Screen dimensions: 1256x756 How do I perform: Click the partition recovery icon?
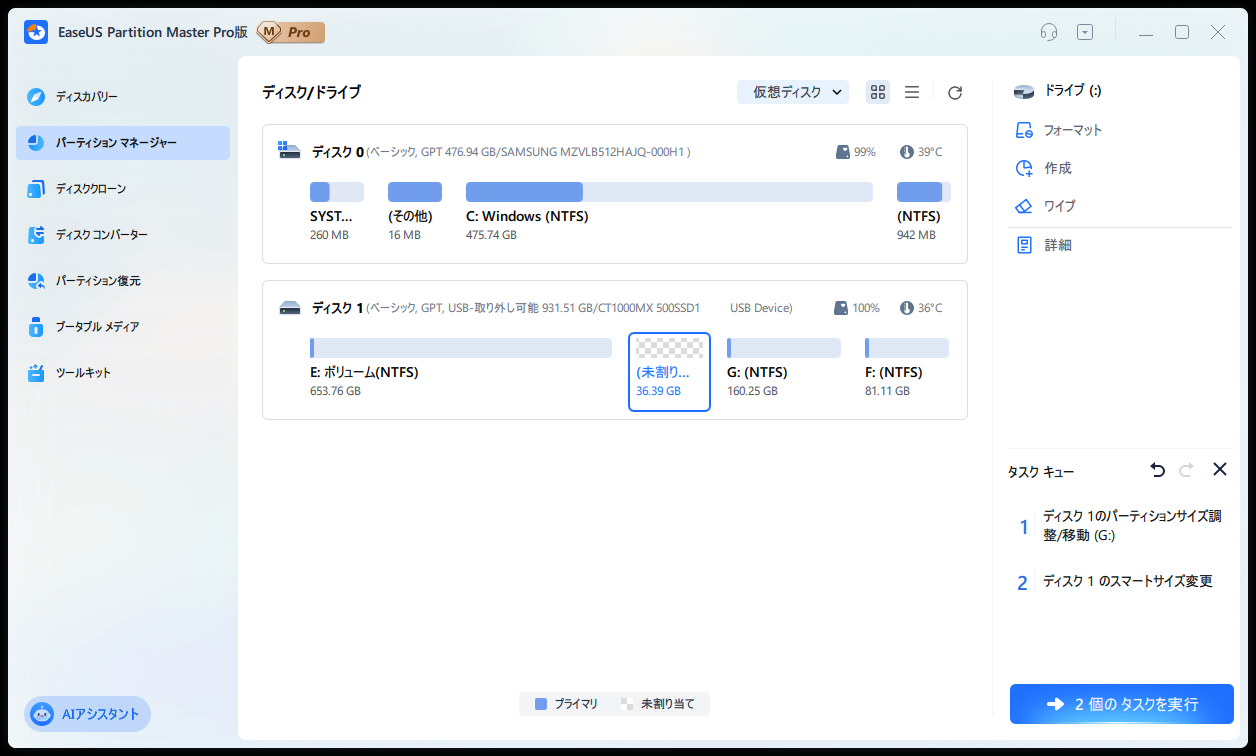pos(37,281)
